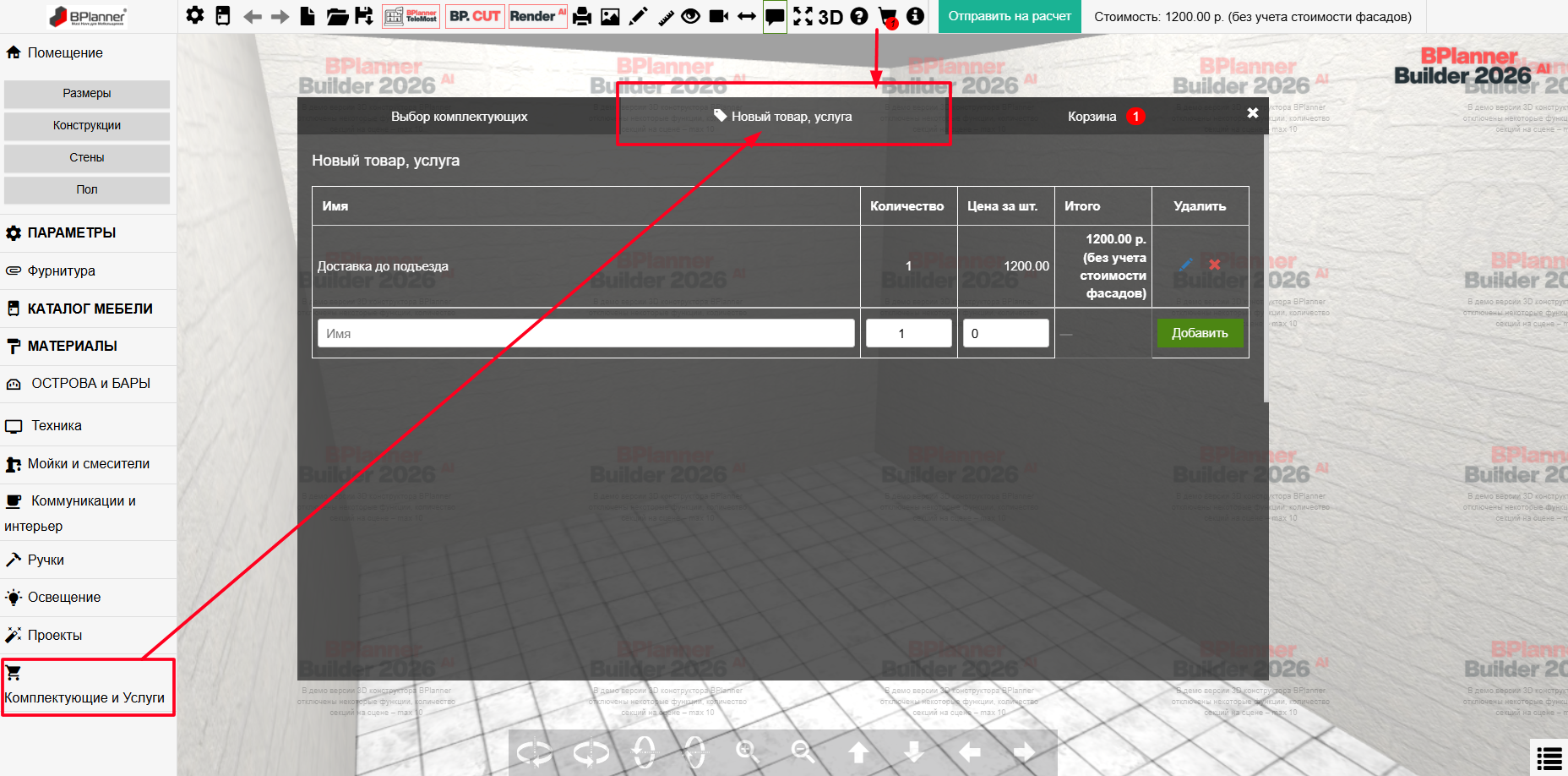Click the picture icon in the toolbar
This screenshot has height=776, width=1568.
pyautogui.click(x=610, y=16)
